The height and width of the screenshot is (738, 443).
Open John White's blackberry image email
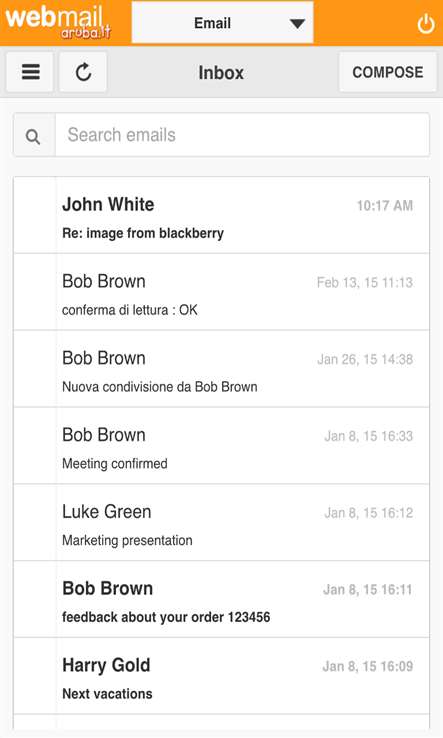(x=221, y=215)
